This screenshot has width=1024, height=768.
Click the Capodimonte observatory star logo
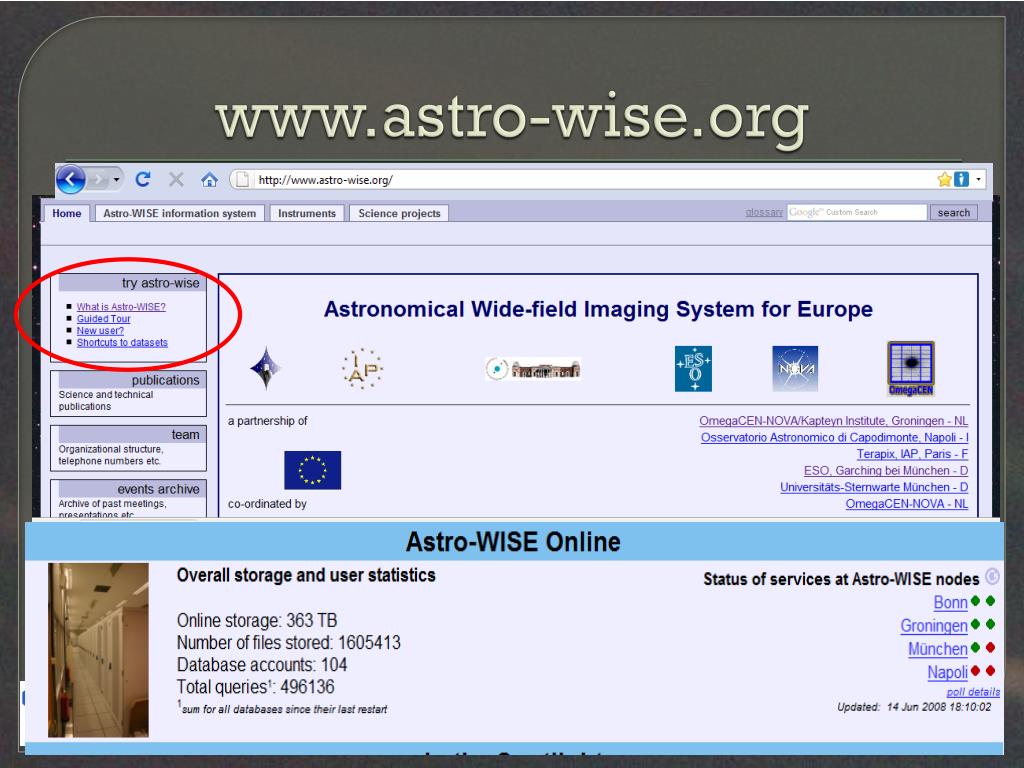(x=265, y=368)
